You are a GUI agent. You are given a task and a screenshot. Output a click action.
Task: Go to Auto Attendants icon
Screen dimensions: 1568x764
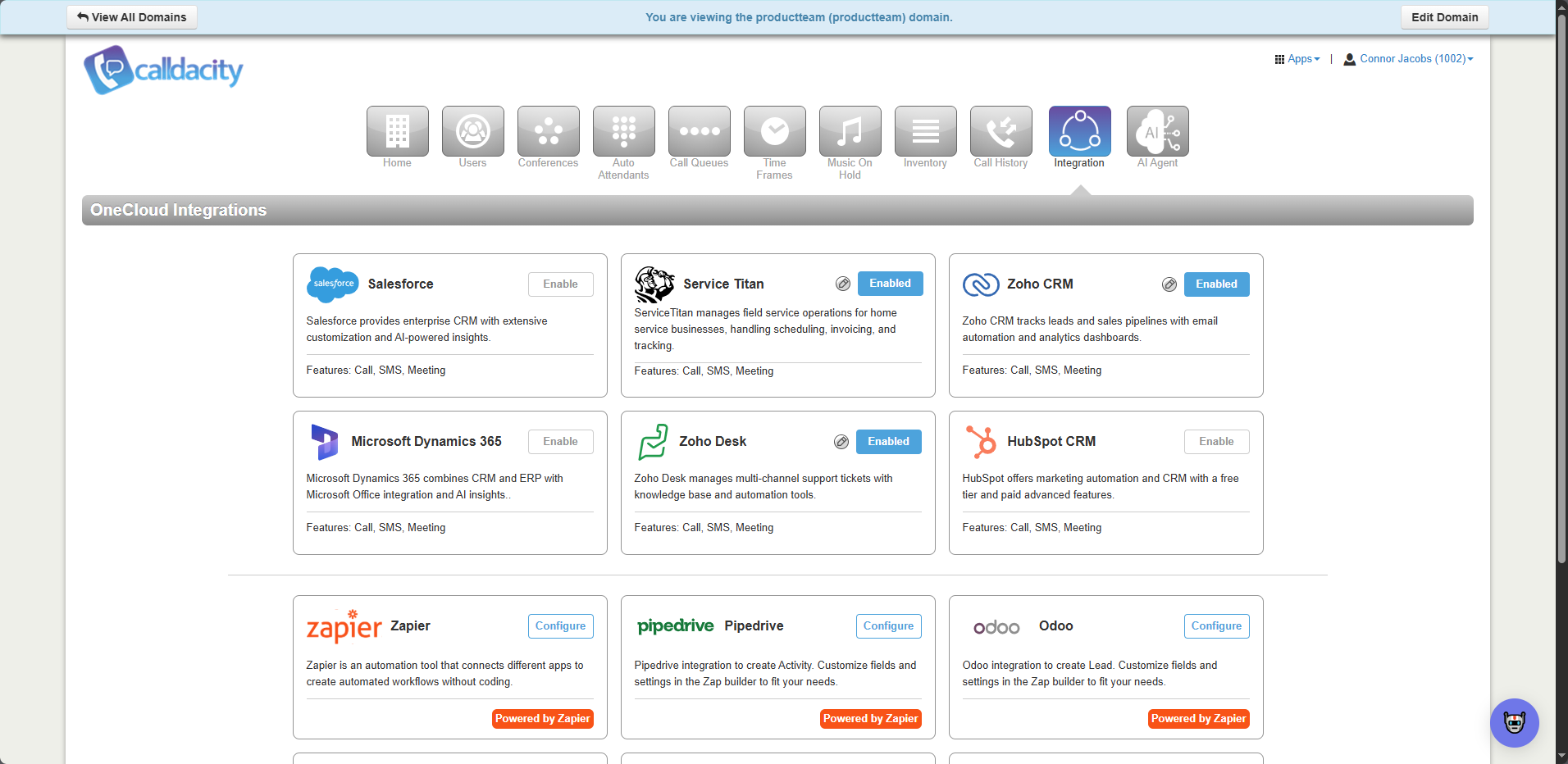[x=623, y=131]
